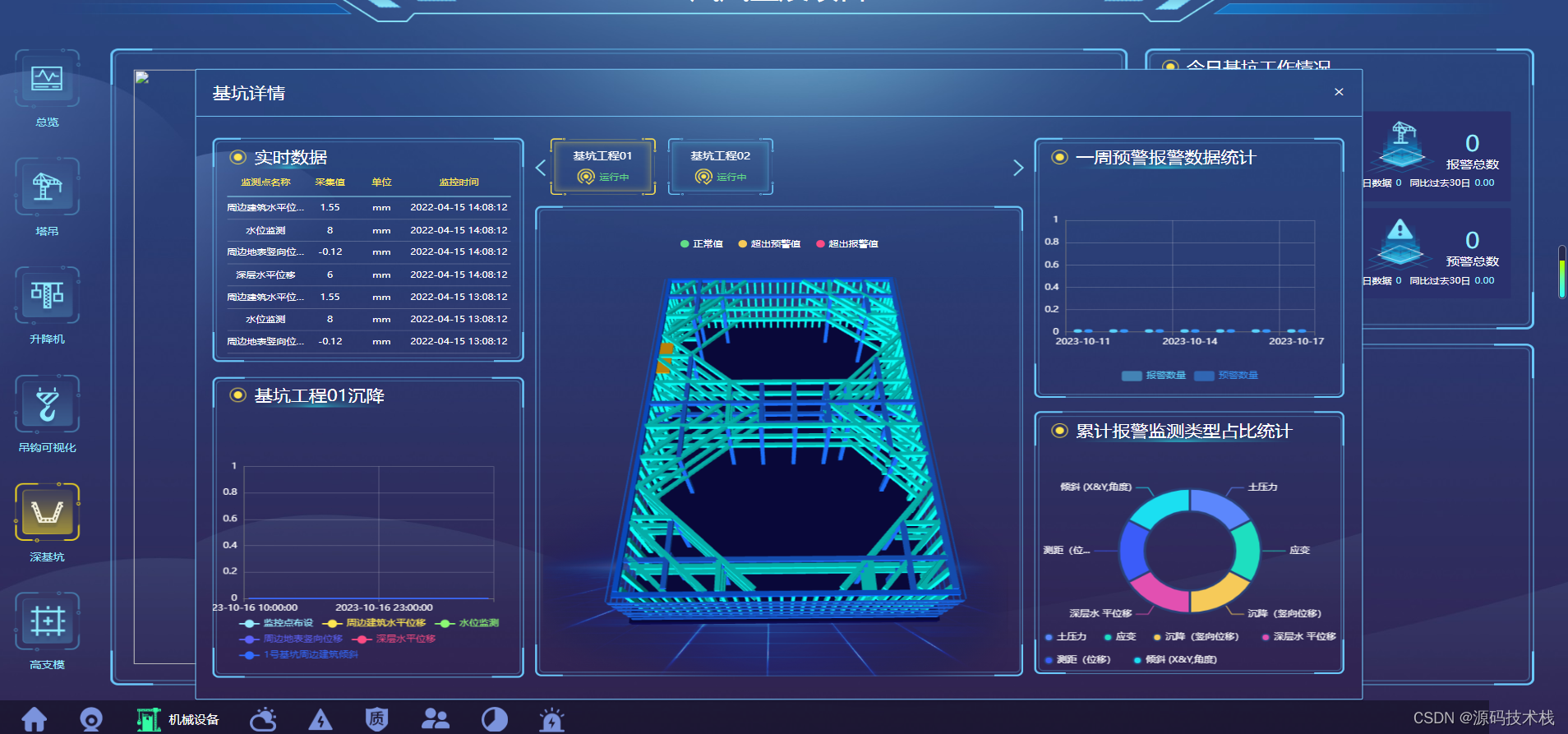
Task: Click the green 应变 donut segment
Action: coord(1246,552)
